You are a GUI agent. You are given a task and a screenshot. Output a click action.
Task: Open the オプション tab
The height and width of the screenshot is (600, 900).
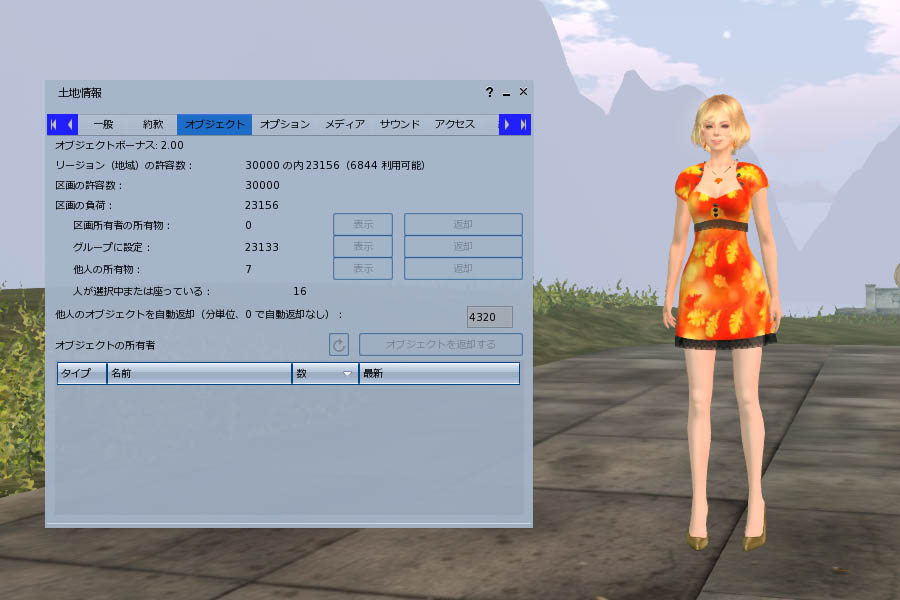coord(285,125)
